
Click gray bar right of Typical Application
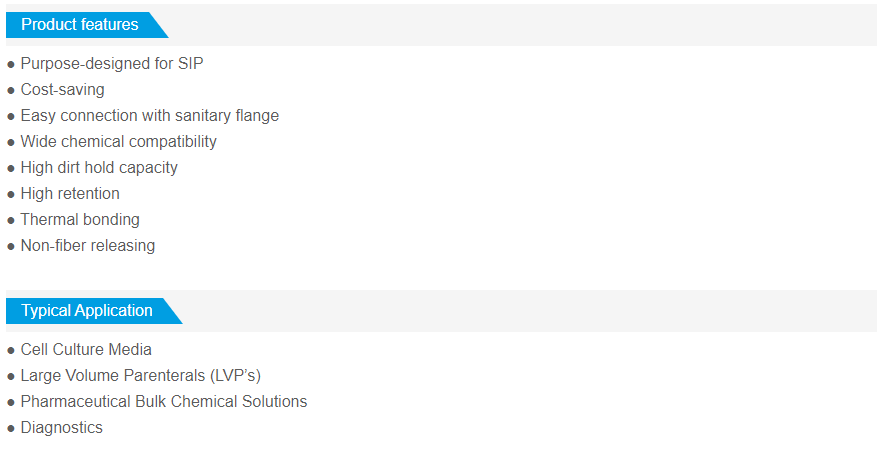click(x=530, y=311)
